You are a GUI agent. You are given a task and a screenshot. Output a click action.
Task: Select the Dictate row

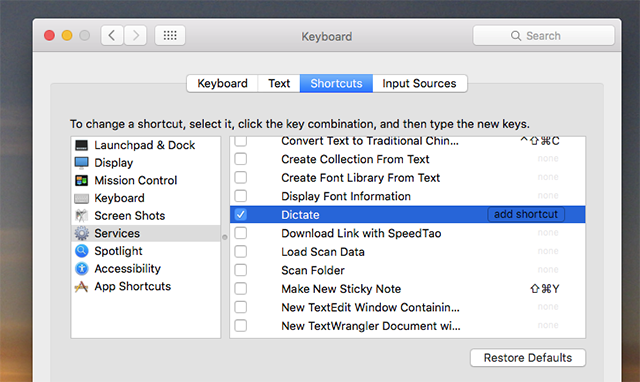tap(407, 214)
